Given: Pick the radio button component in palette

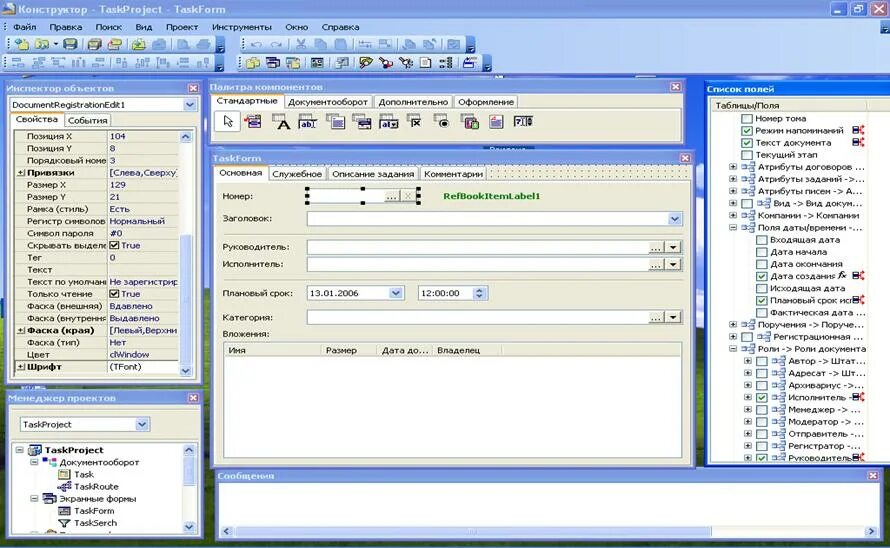Looking at the screenshot, I should 442,122.
